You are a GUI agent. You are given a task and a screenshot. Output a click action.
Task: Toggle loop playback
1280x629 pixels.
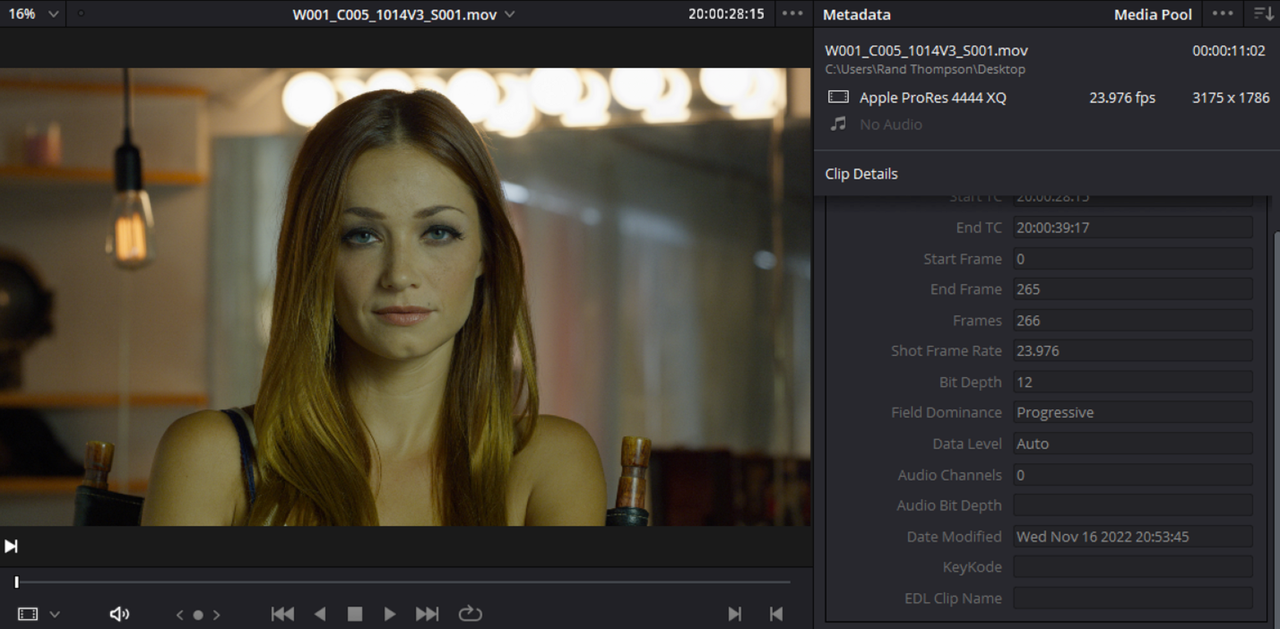pos(470,614)
